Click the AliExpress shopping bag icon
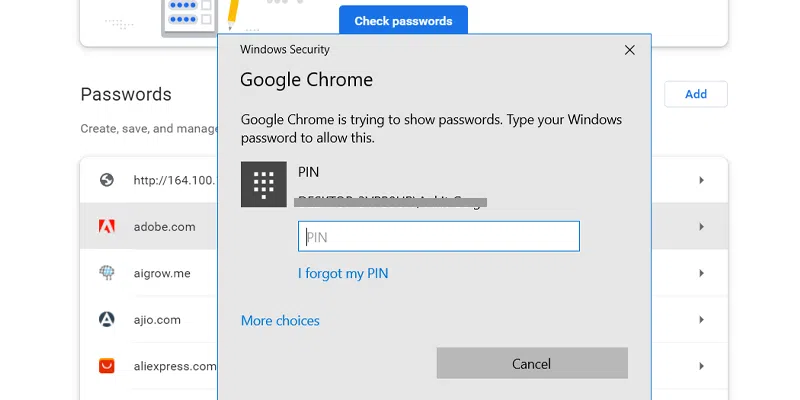 coord(107,366)
